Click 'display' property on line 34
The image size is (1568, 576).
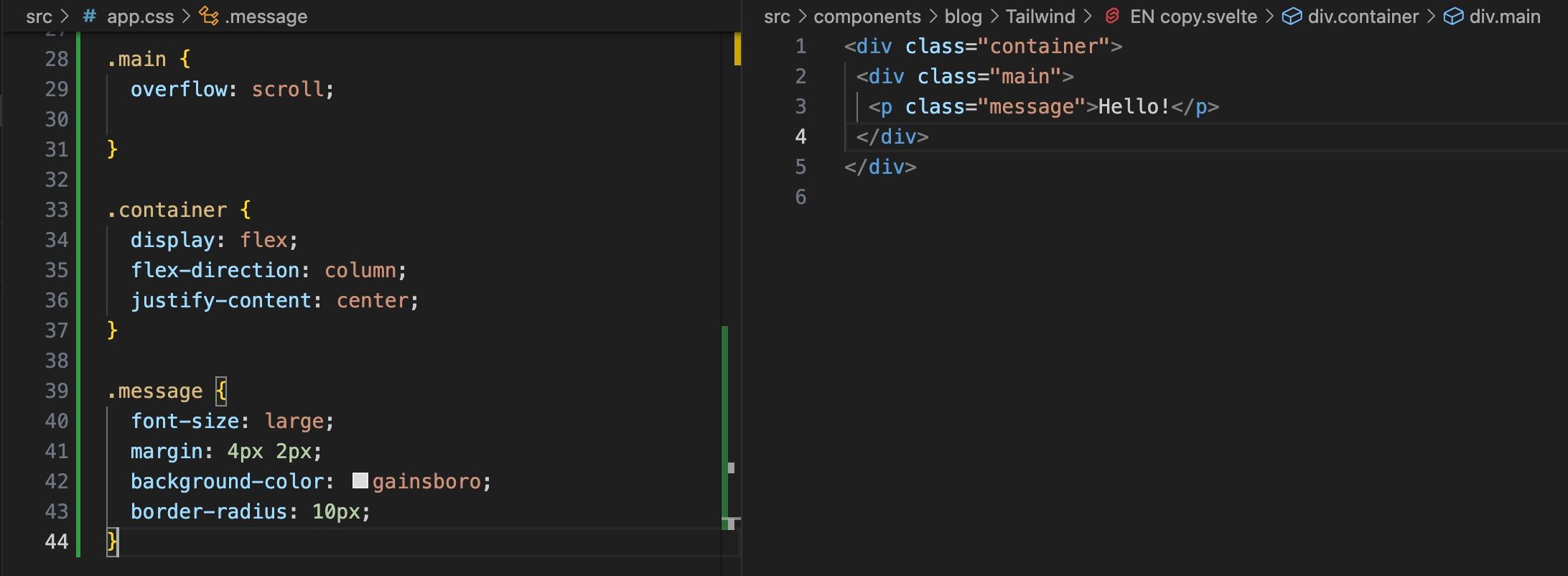(172, 240)
